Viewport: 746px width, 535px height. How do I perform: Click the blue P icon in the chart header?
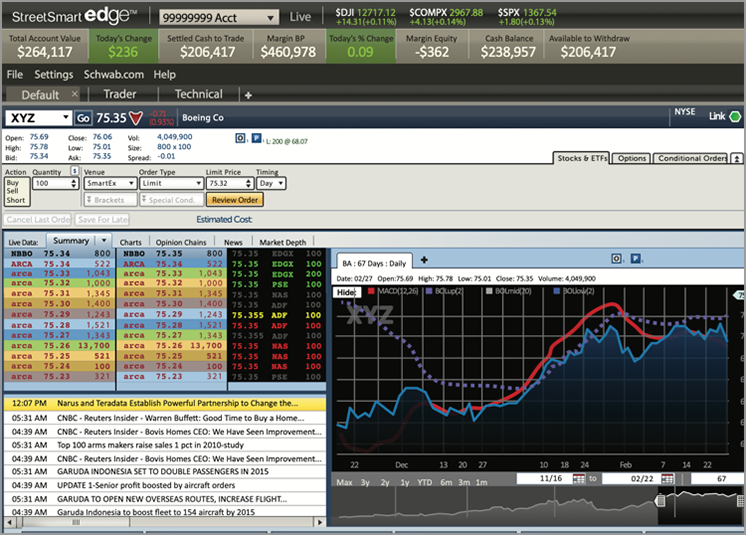coord(636,258)
